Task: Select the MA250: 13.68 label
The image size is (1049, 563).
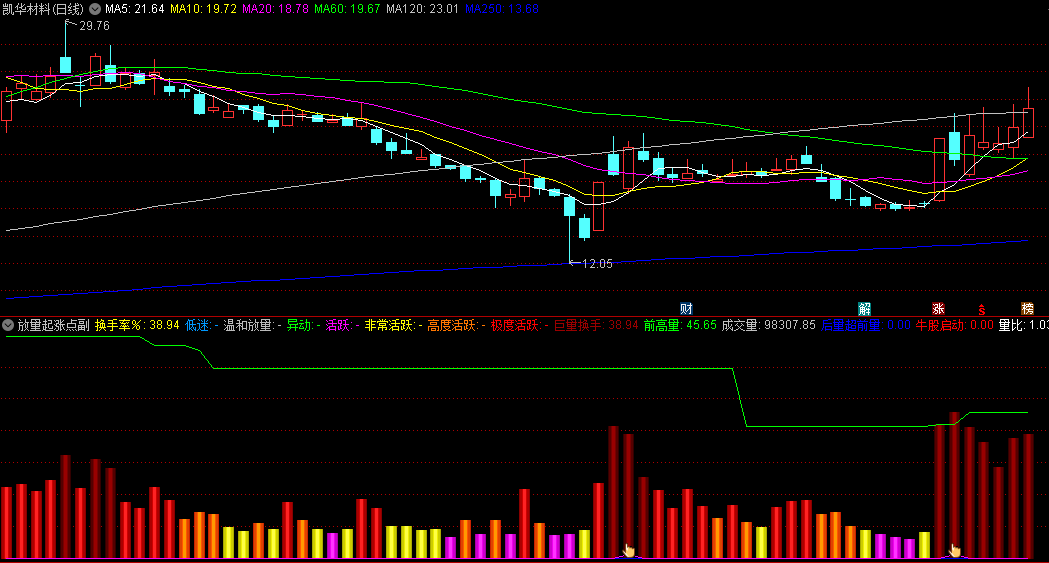Action: [502, 9]
